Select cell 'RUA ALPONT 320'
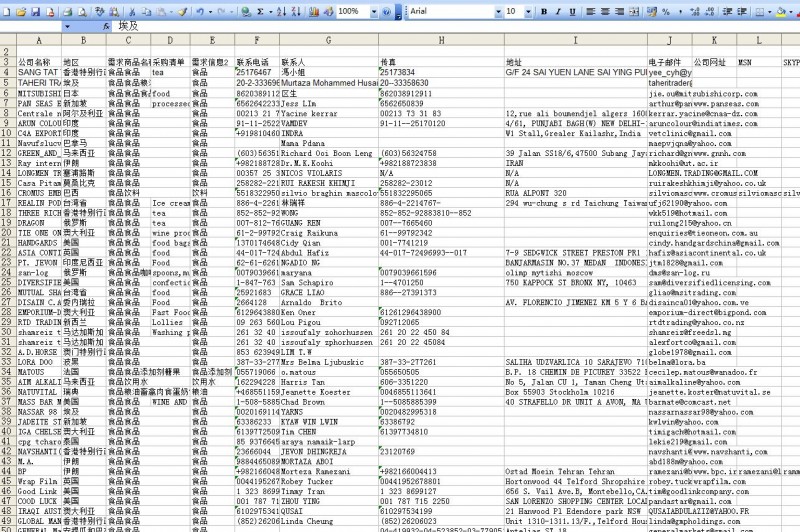Image resolution: width=800 pixels, height=532 pixels. pos(576,193)
